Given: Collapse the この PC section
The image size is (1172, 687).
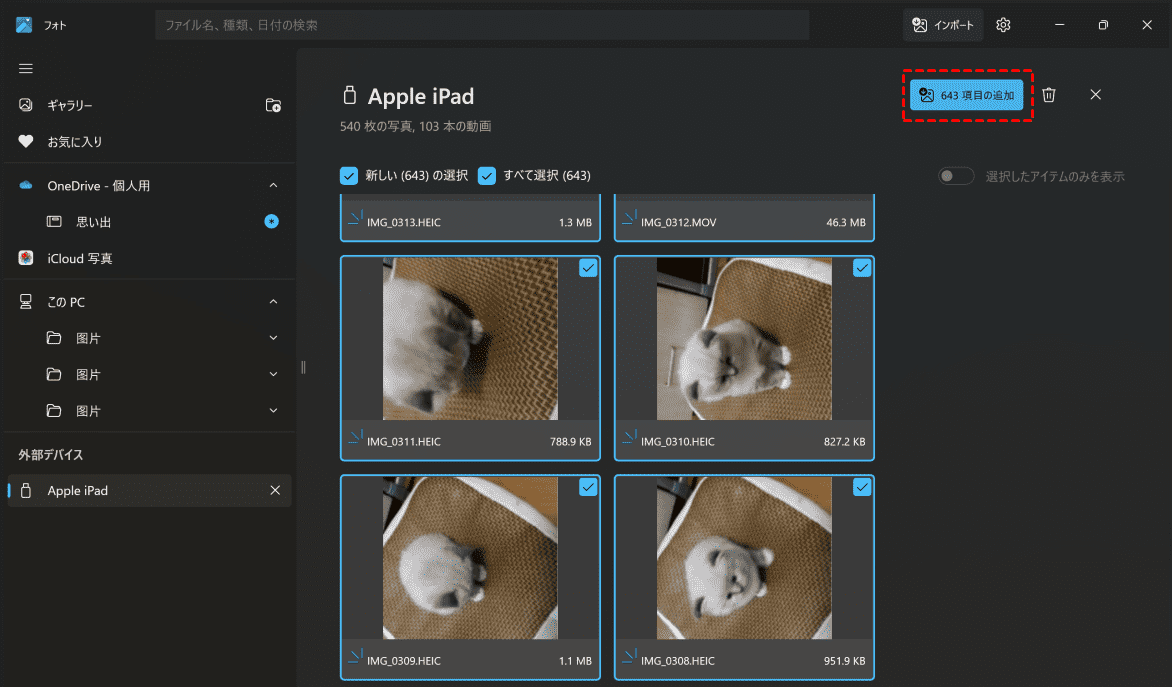Looking at the screenshot, I should [x=273, y=302].
